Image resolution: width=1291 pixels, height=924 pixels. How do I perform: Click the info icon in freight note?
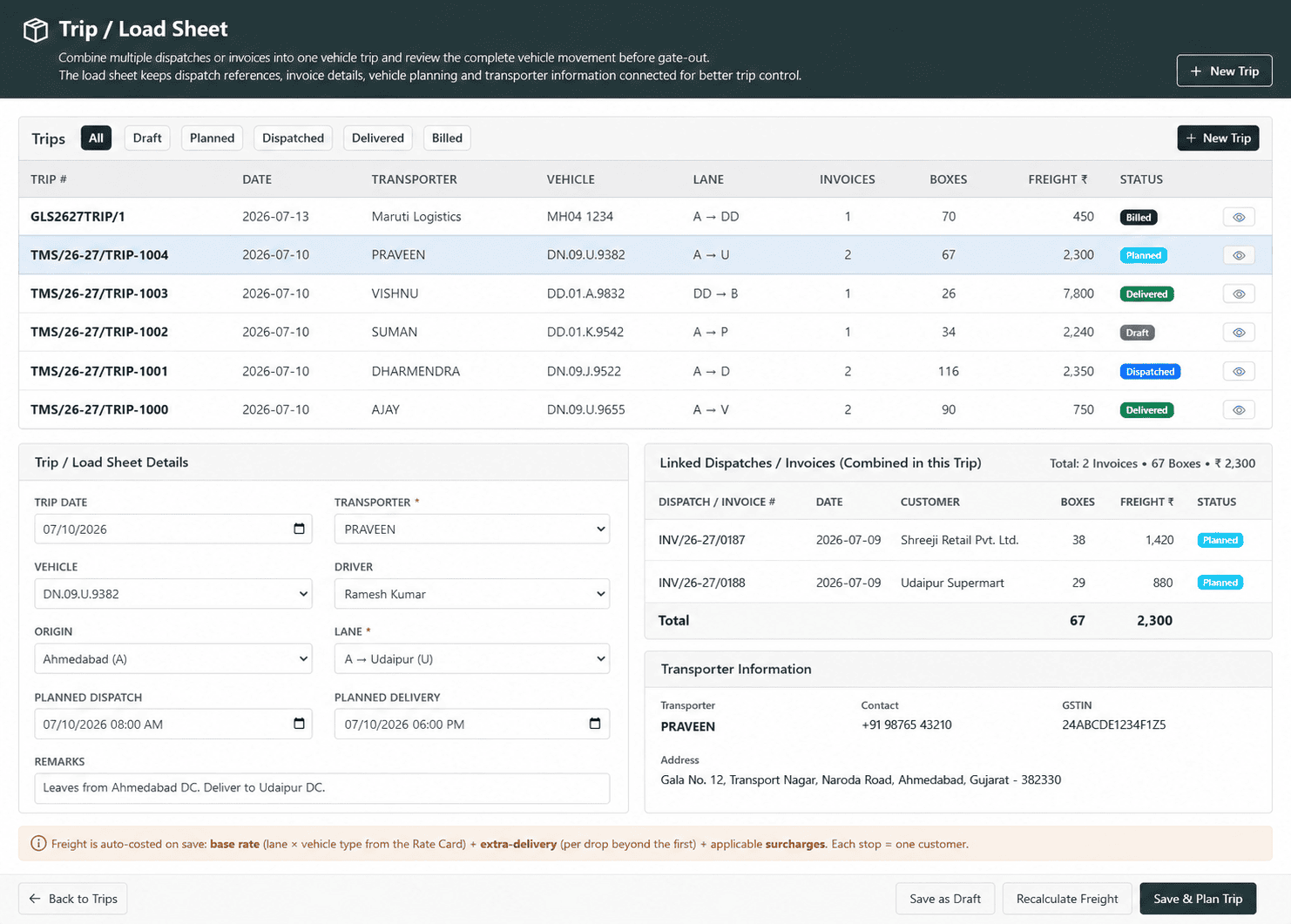38,843
